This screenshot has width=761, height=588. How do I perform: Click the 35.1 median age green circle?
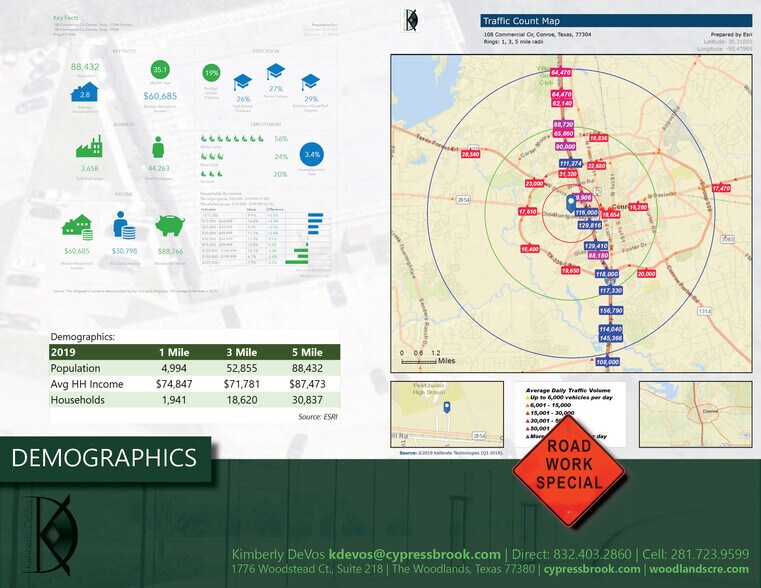tap(160, 70)
